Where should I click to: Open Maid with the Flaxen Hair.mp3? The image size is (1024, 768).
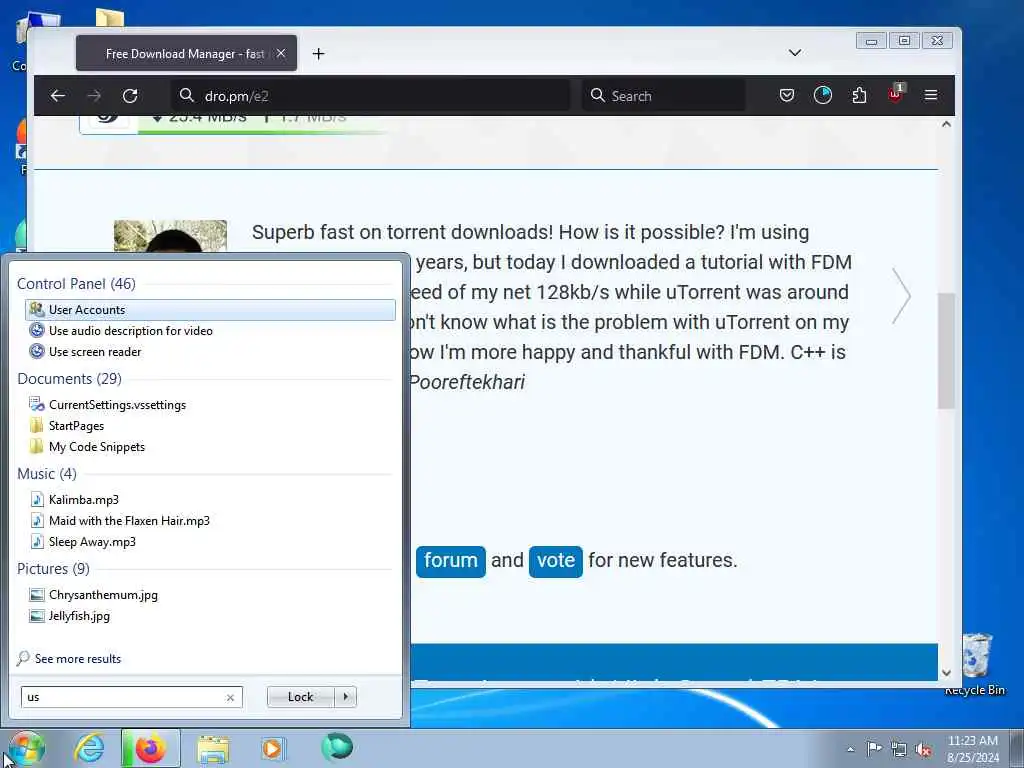coord(210,520)
